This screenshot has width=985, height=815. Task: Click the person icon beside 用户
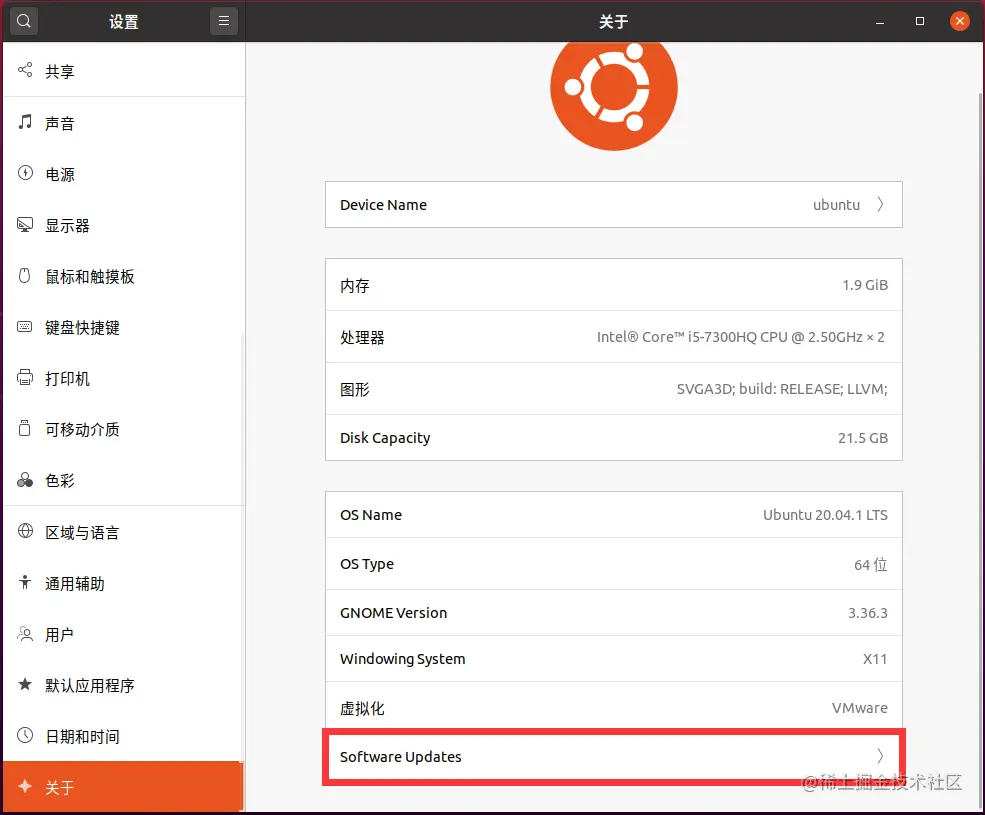pyautogui.click(x=25, y=633)
